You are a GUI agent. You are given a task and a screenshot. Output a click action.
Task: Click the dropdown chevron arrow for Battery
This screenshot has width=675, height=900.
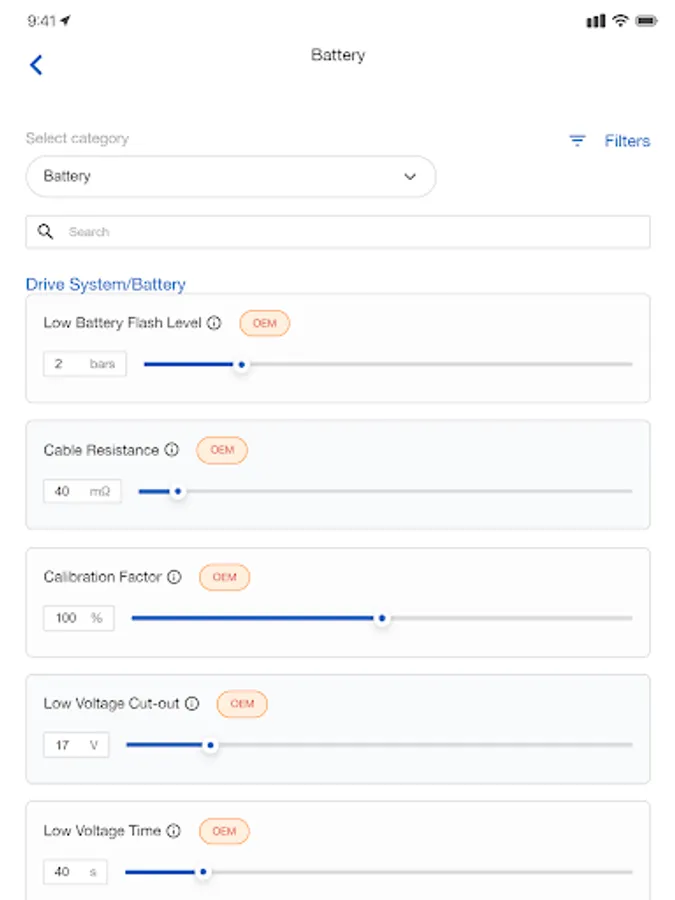coord(410,176)
